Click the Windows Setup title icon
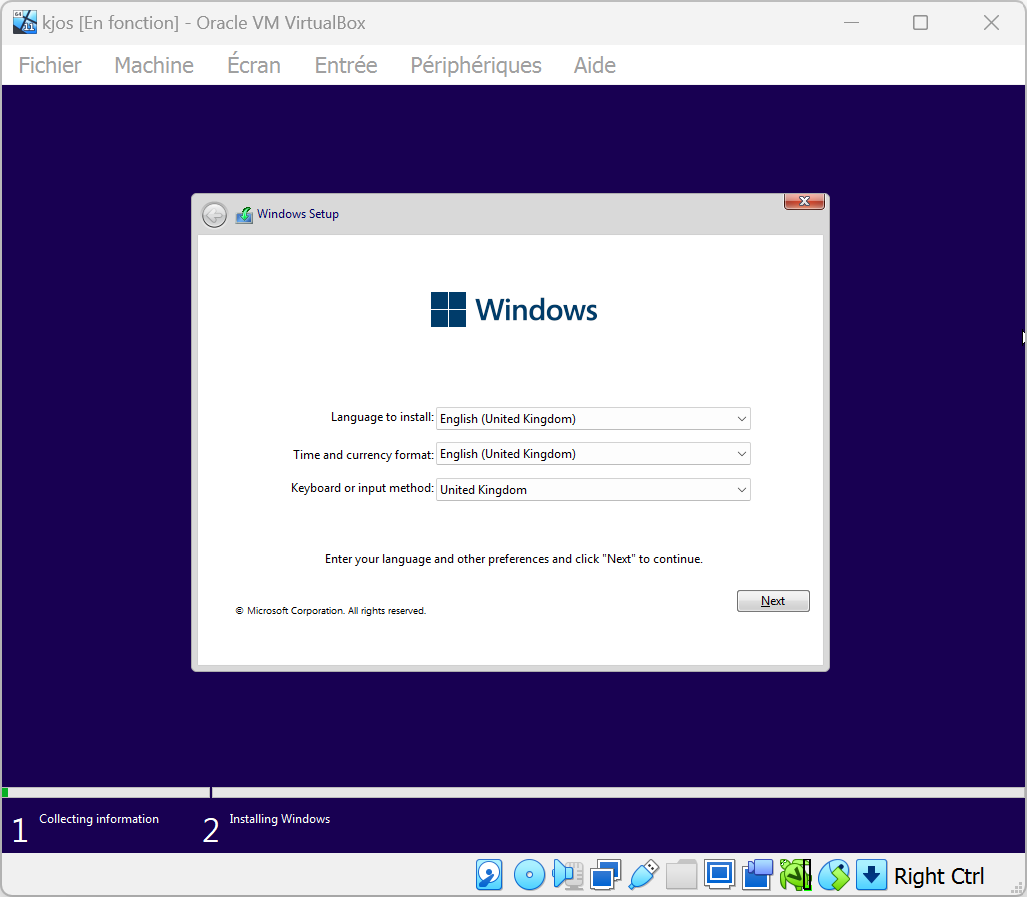The image size is (1027, 897). tap(244, 215)
